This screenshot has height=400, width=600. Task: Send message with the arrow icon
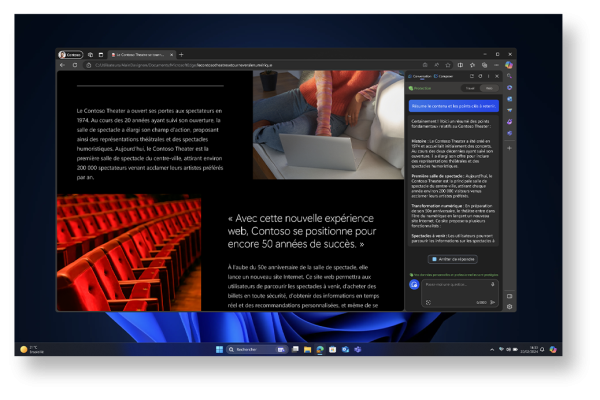493,302
